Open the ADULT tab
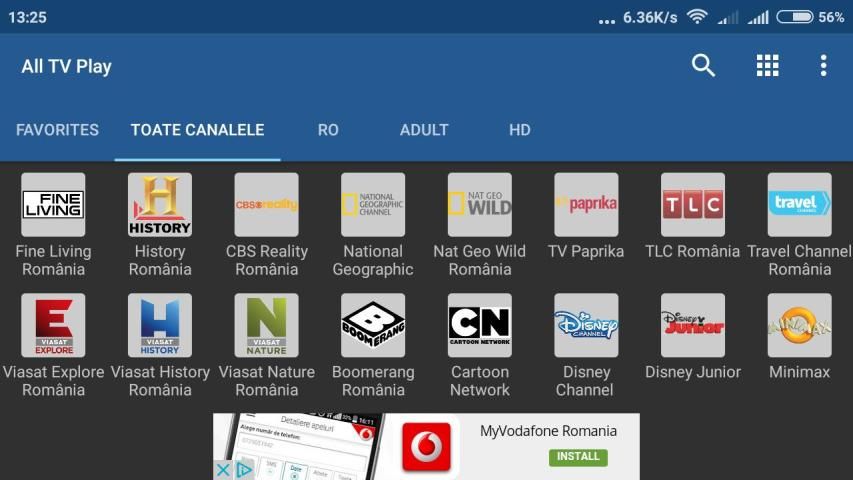Viewport: 853px width, 480px height. pos(424,130)
